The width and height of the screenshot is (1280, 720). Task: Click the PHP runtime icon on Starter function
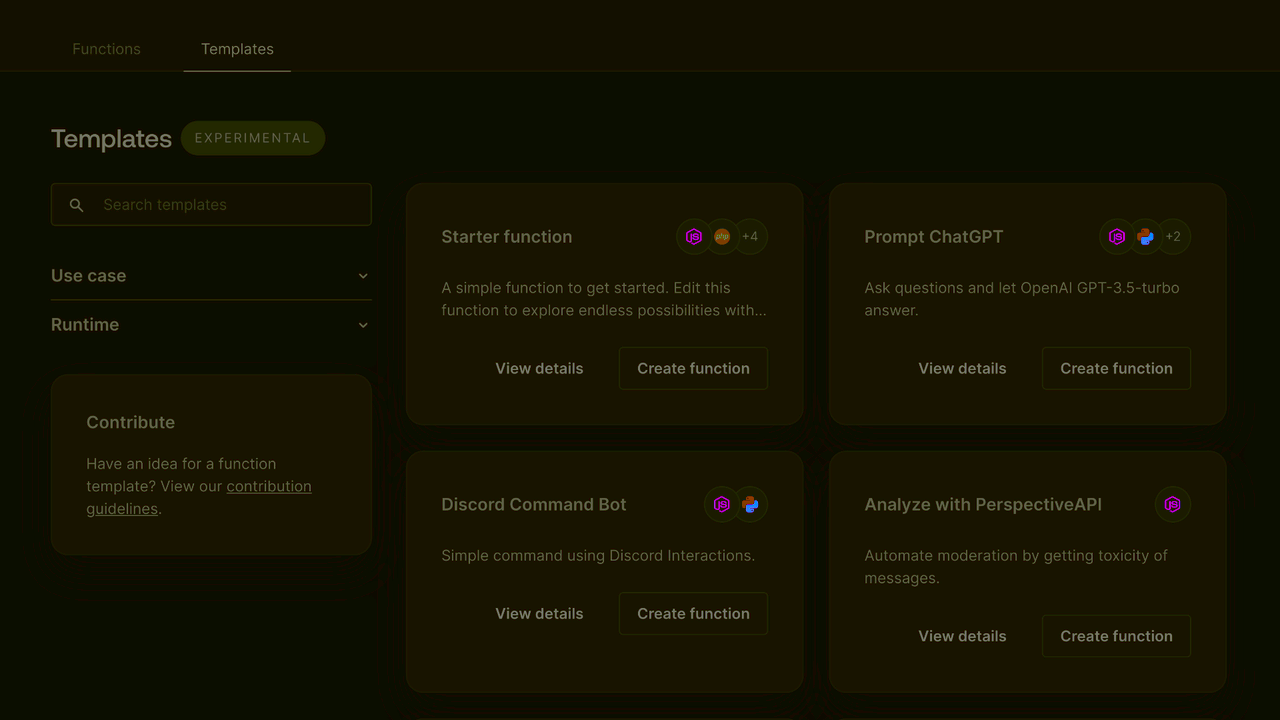coord(722,236)
